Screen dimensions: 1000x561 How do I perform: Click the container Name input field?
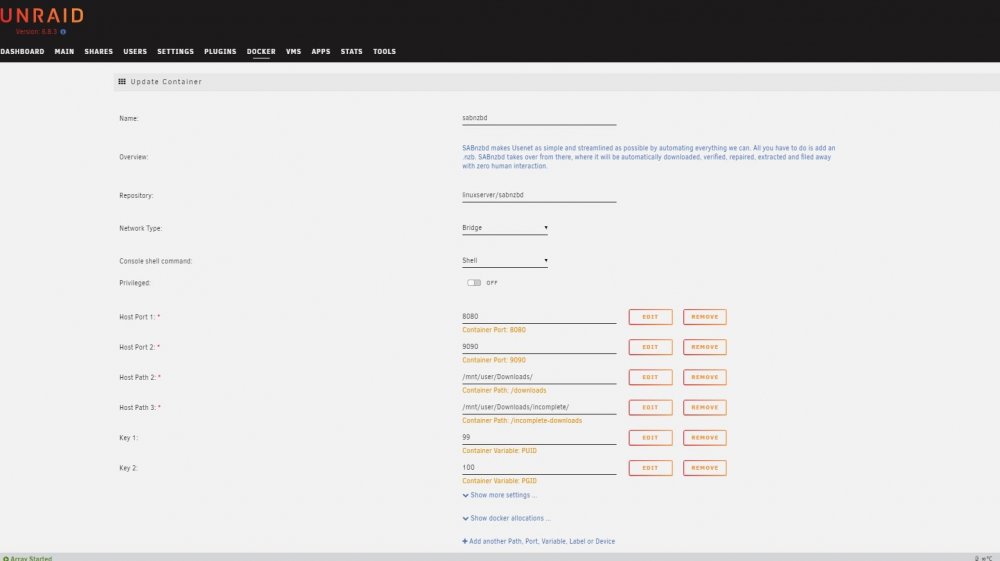click(539, 118)
